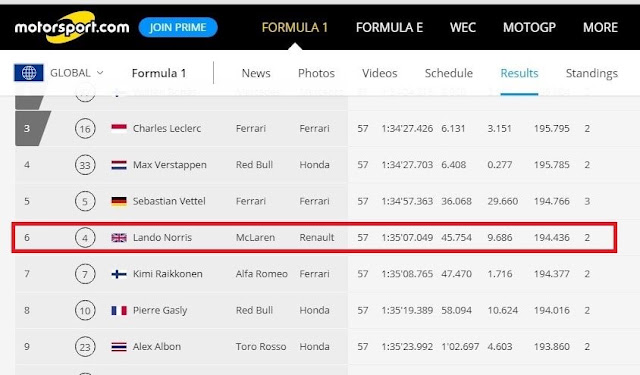Open Lando Norris driver link
The width and height of the screenshot is (640, 375).
(162, 237)
